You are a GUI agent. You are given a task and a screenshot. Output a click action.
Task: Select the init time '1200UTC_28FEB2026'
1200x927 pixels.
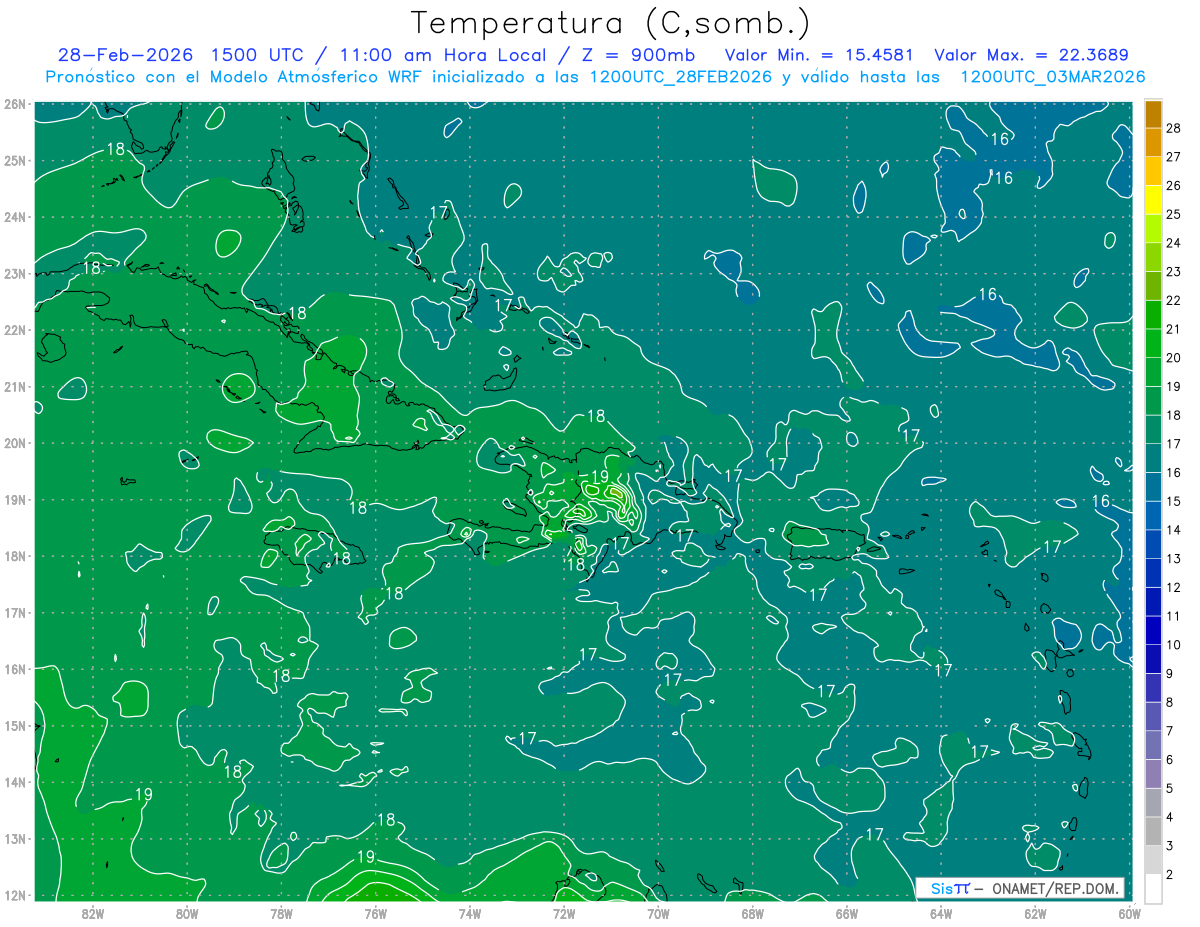(x=680, y=77)
